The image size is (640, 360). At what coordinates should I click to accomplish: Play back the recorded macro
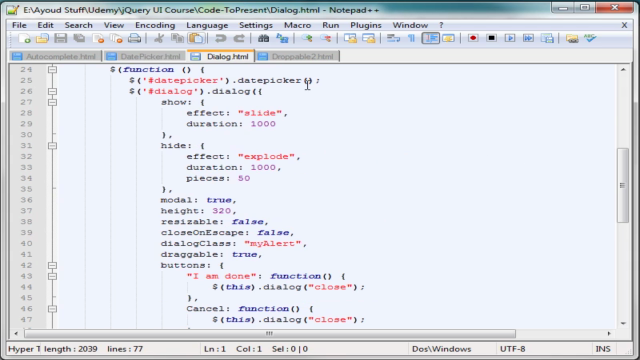(x=510, y=38)
